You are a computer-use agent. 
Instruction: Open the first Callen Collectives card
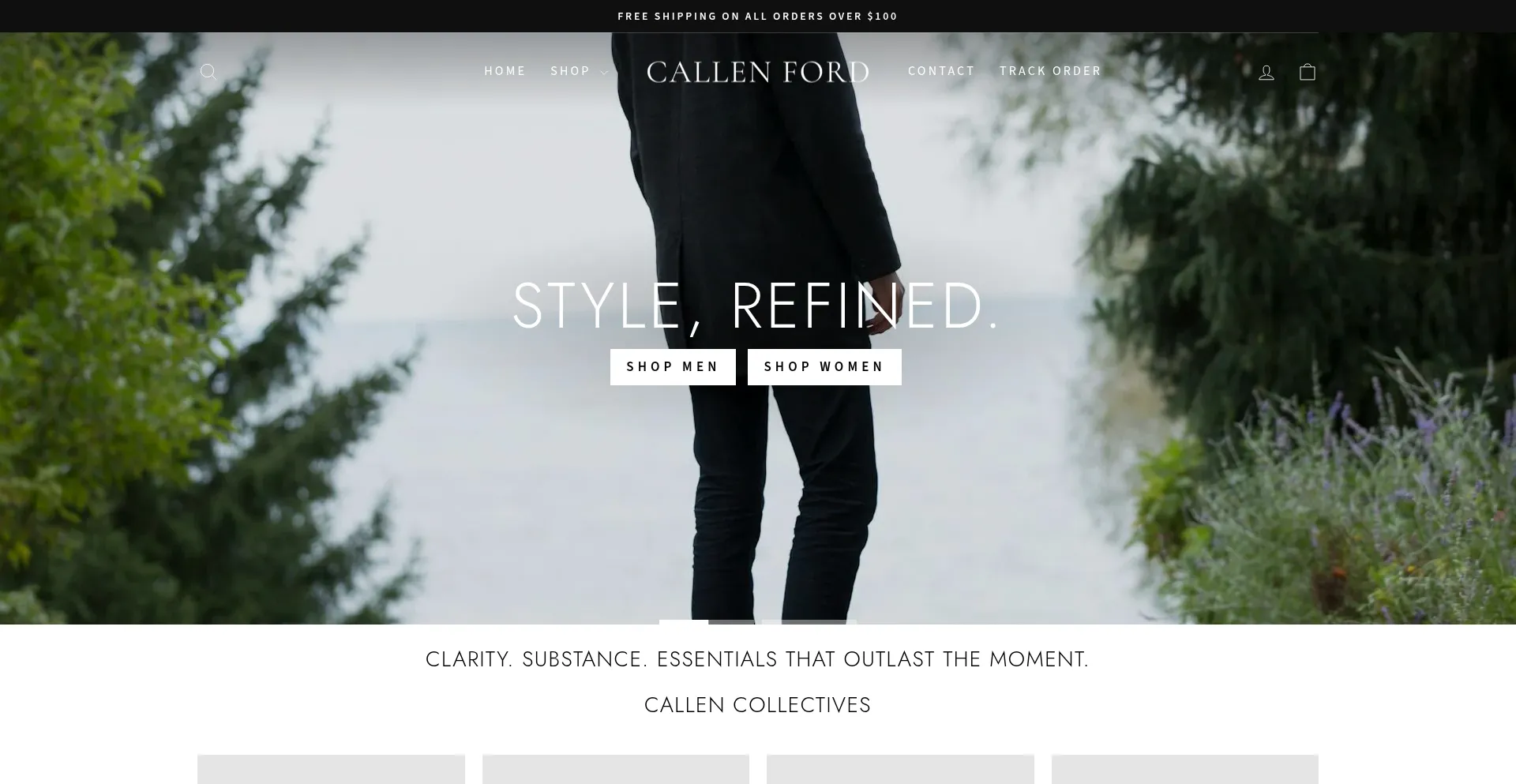(x=331, y=769)
